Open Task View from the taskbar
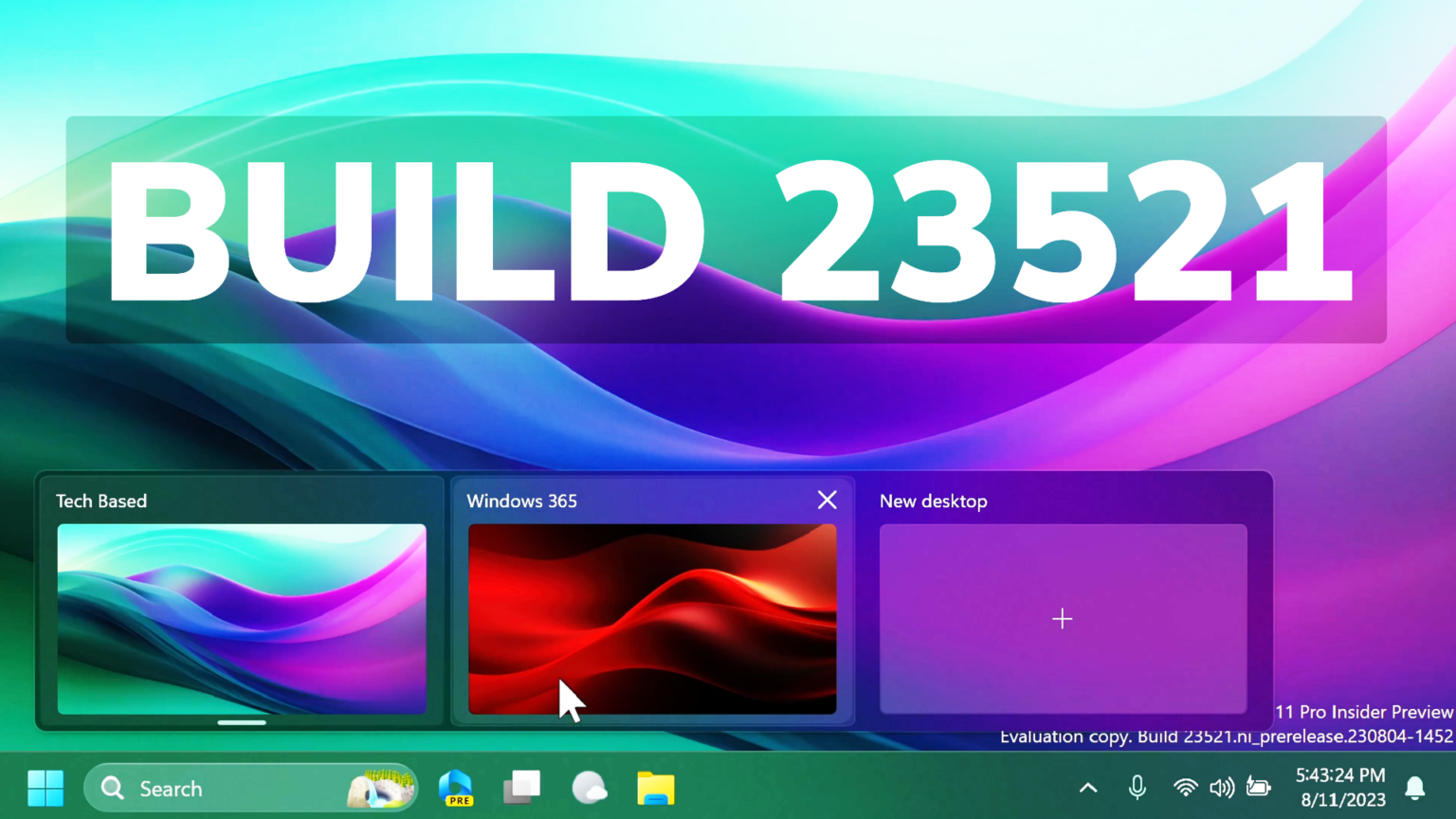The image size is (1456, 819). point(521,787)
